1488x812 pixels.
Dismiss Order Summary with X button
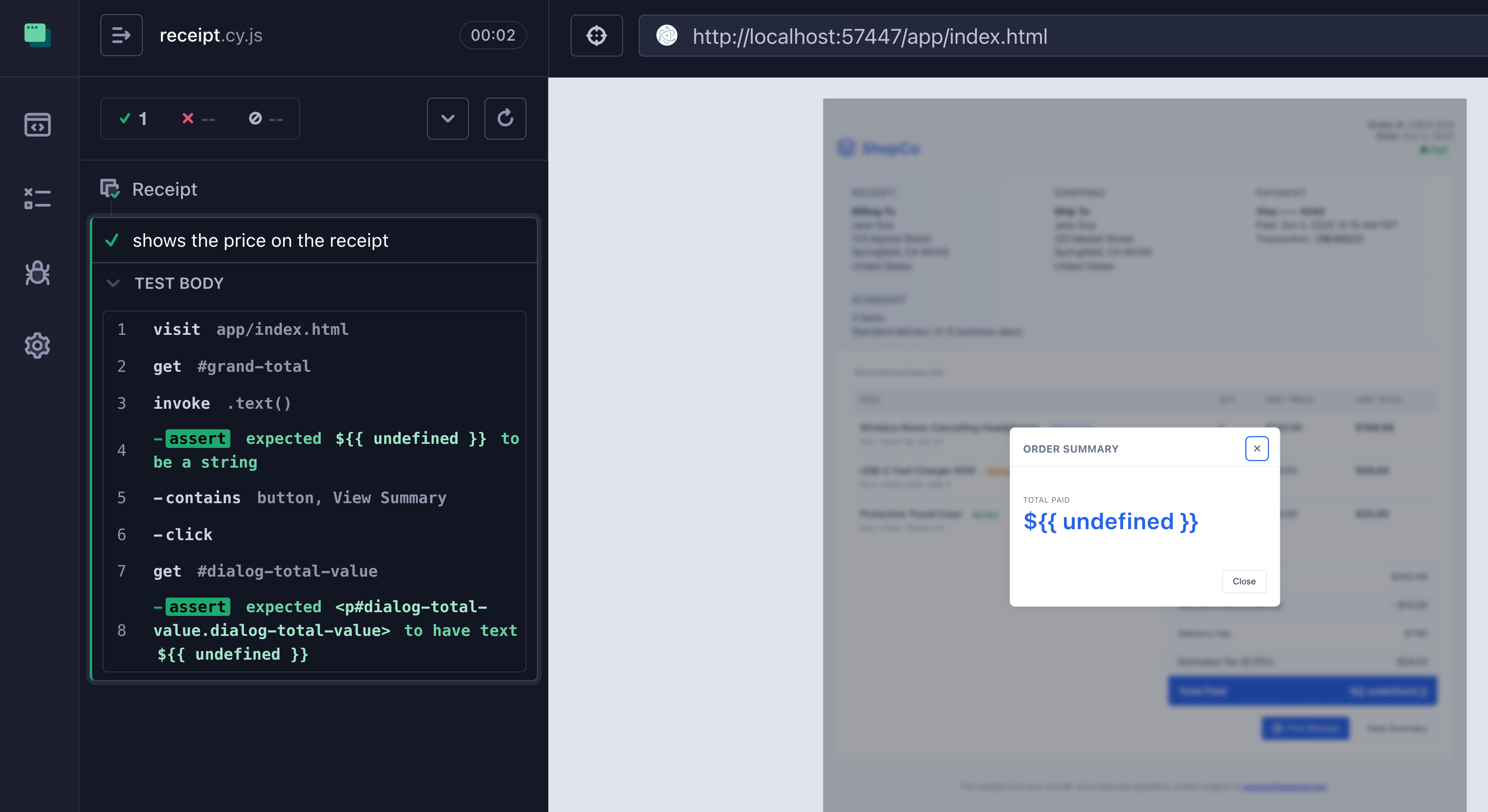1256,449
